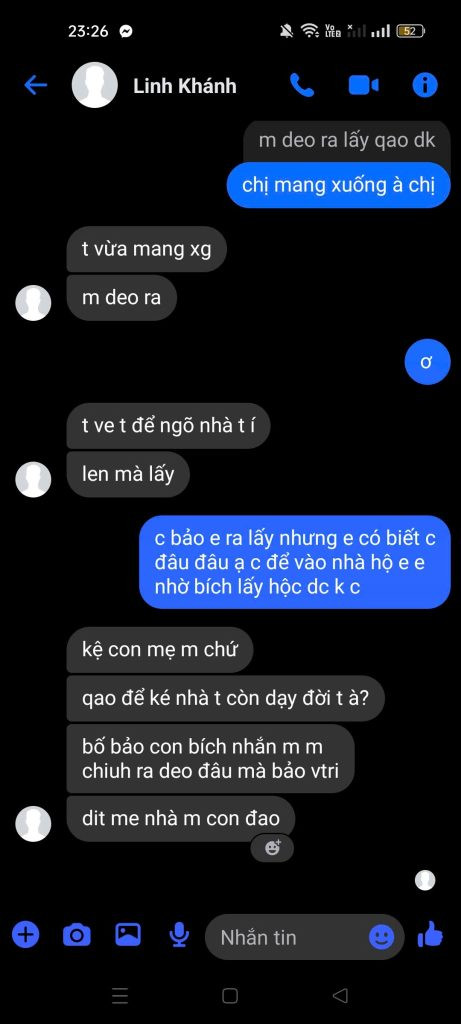Image resolution: width=461 pixels, height=1024 pixels.
Task: Open Linh Khánh profile picture in header
Action: pyautogui.click(x=95, y=85)
